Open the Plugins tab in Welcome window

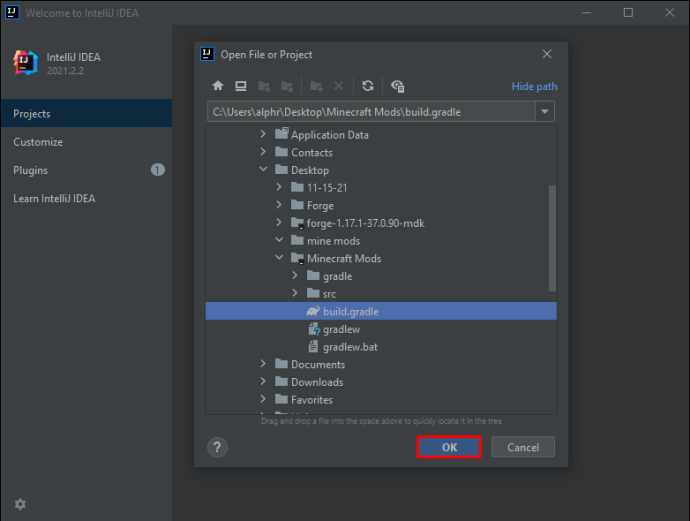point(86,170)
